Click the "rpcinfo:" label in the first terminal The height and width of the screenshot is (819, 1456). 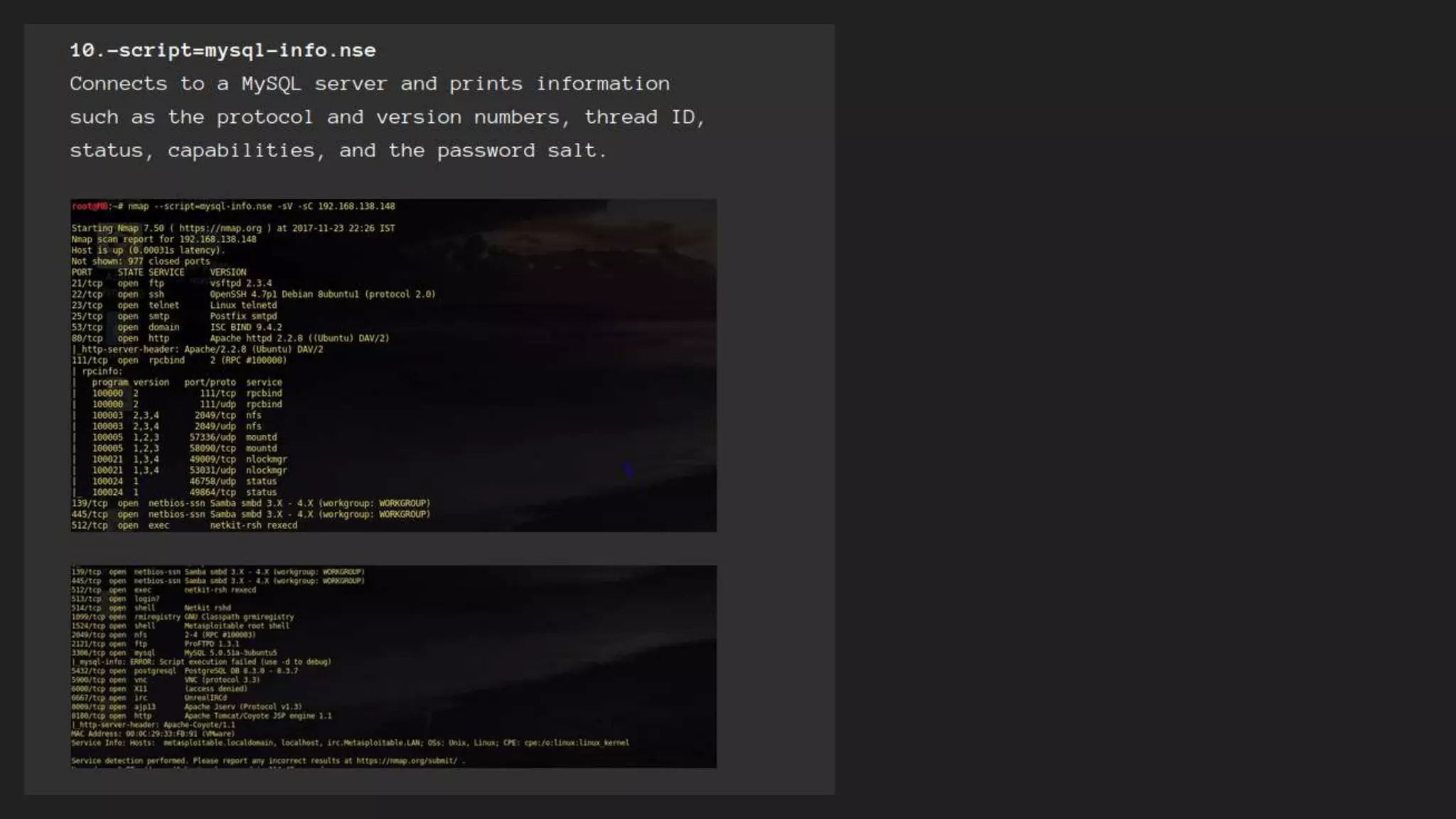pos(101,371)
